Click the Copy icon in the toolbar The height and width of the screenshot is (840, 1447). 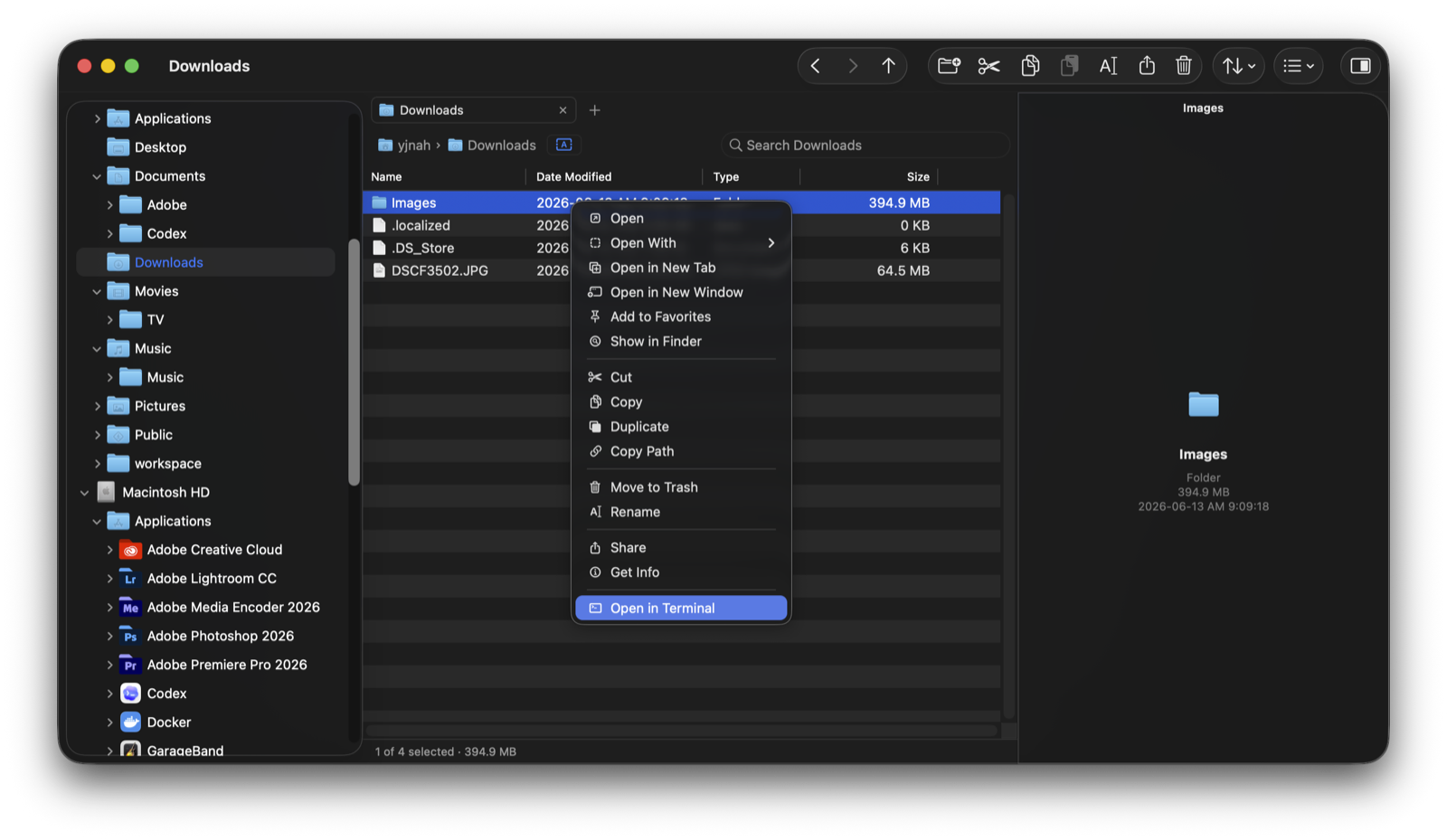(1030, 66)
